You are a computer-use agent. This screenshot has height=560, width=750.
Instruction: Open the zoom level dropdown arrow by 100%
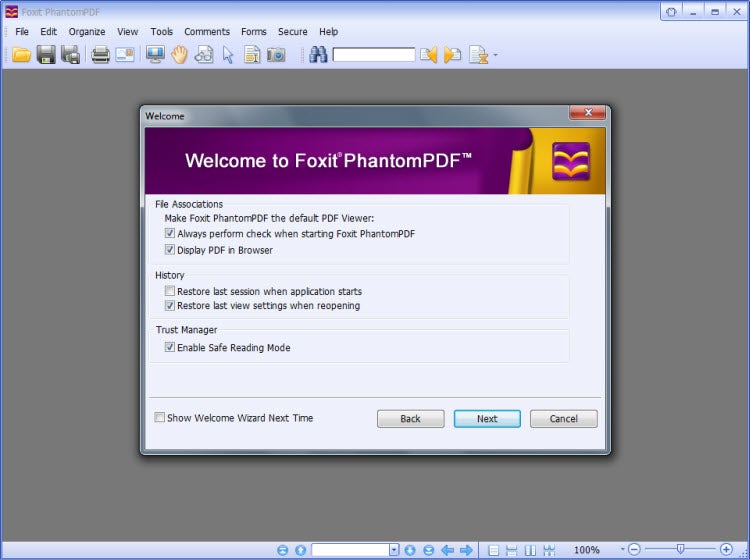(x=622, y=549)
